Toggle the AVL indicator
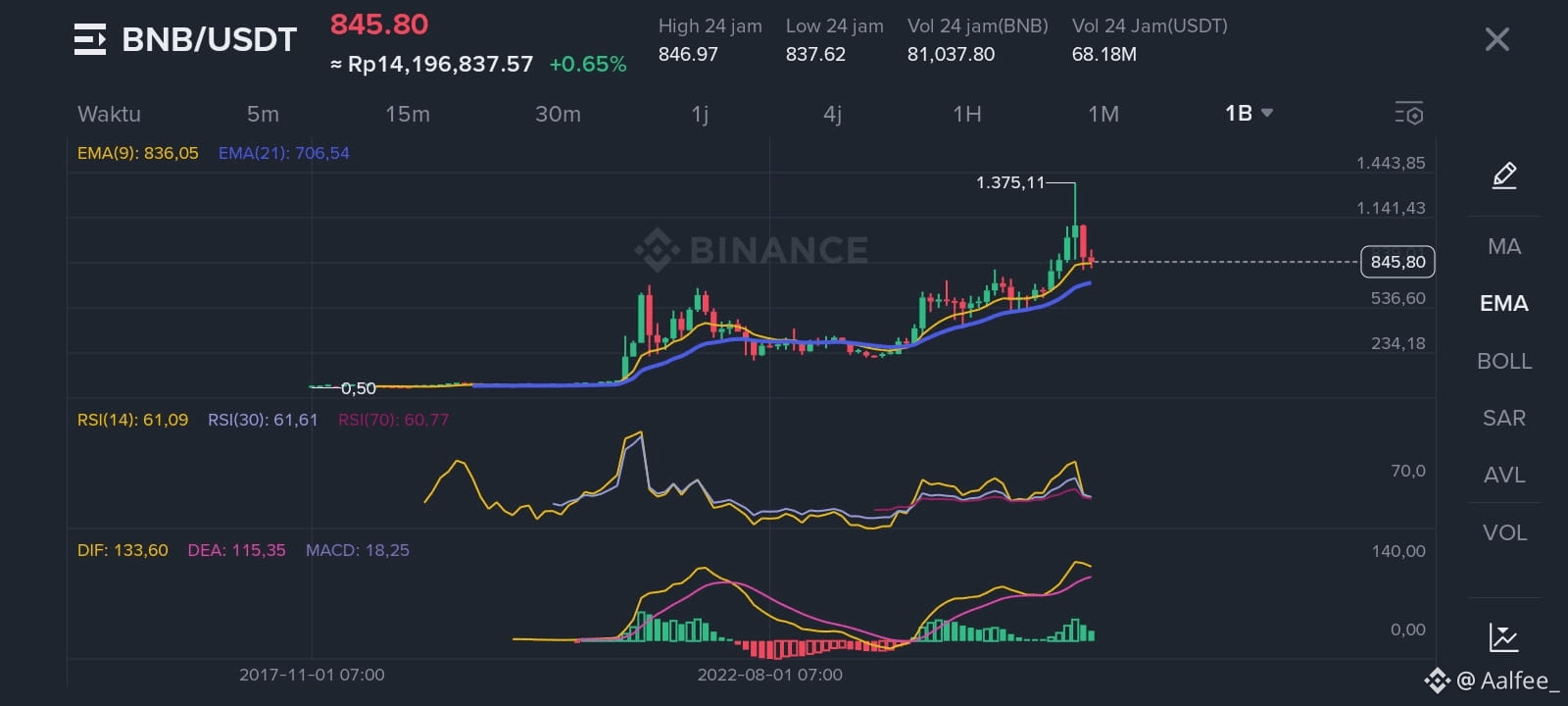This screenshot has width=1568, height=706. coord(1504,475)
